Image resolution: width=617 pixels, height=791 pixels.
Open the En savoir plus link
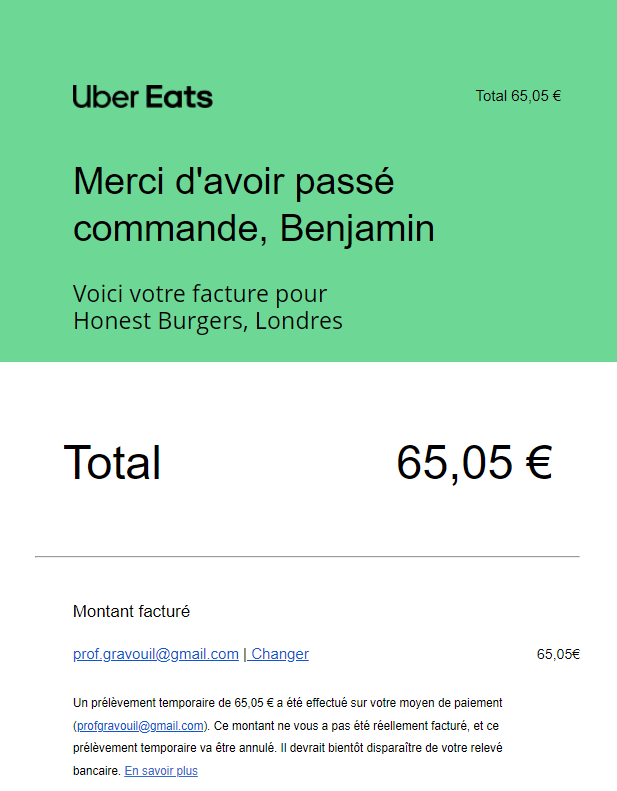click(161, 771)
